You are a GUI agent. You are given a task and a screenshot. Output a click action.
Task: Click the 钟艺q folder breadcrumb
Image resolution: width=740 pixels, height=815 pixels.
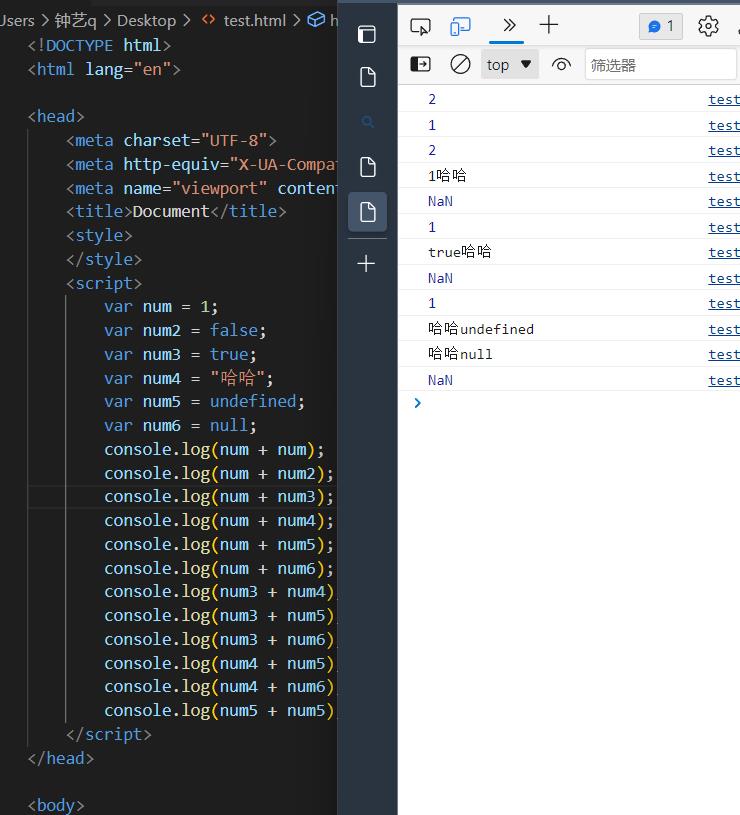click(75, 21)
